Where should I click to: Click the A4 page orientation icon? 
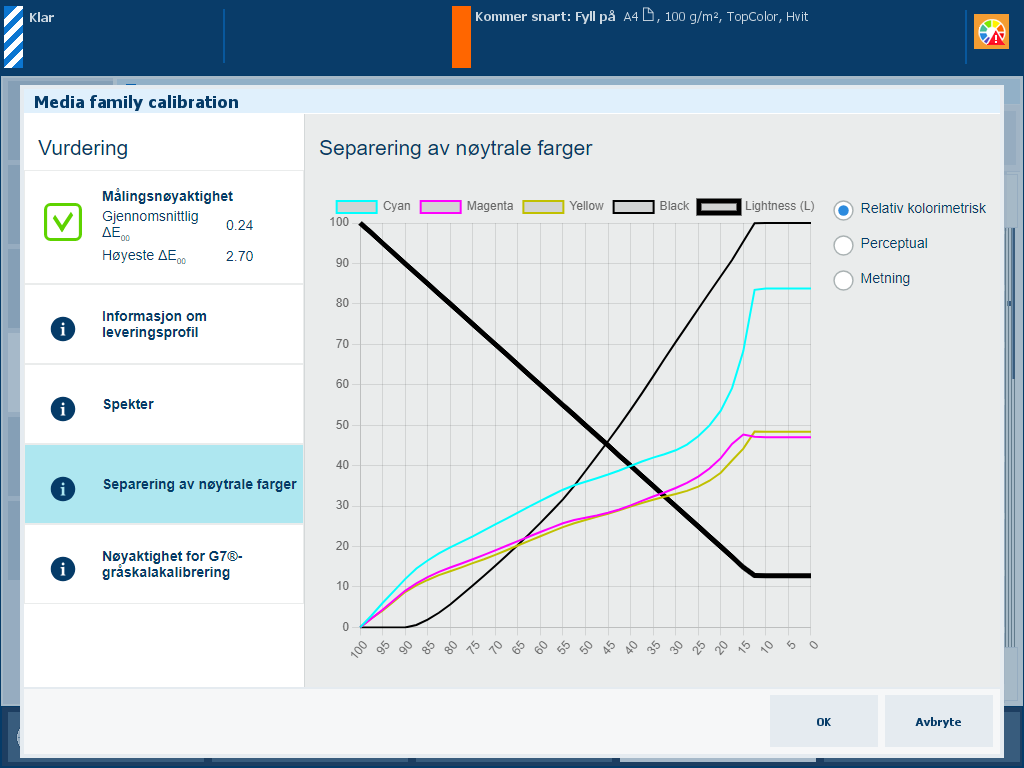[x=648, y=15]
